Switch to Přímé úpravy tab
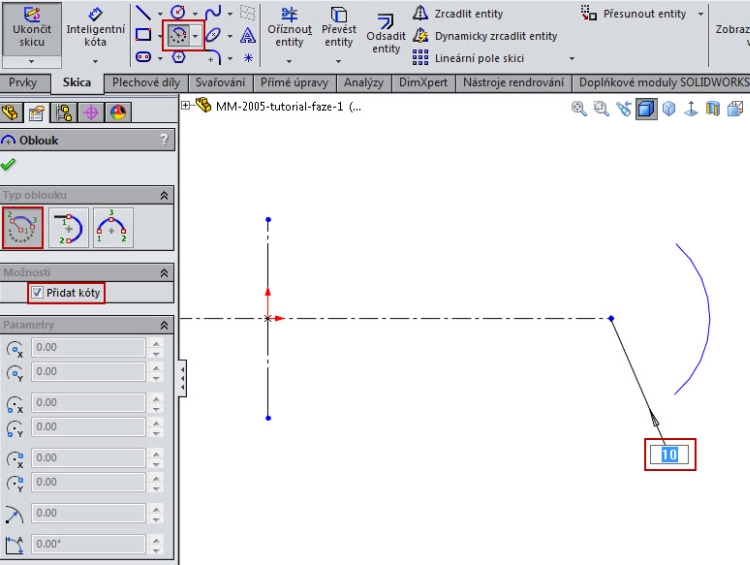This screenshot has height=565, width=750. pos(294,83)
